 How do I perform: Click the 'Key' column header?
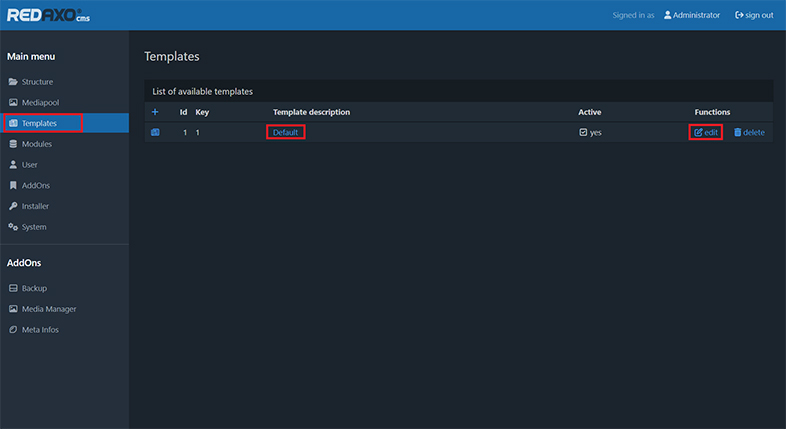[202, 112]
